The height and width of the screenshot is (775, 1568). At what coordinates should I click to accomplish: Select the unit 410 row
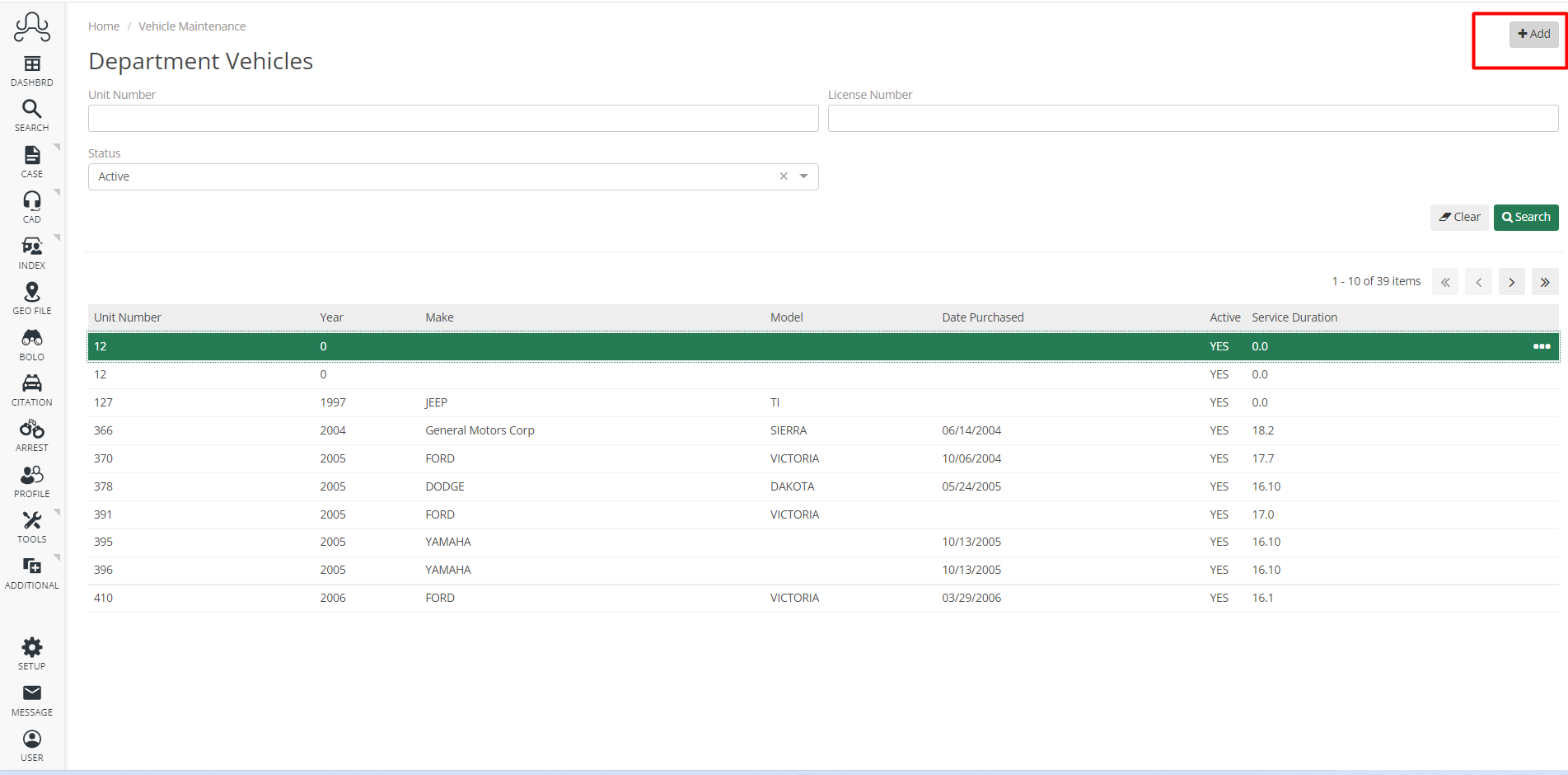pos(823,598)
